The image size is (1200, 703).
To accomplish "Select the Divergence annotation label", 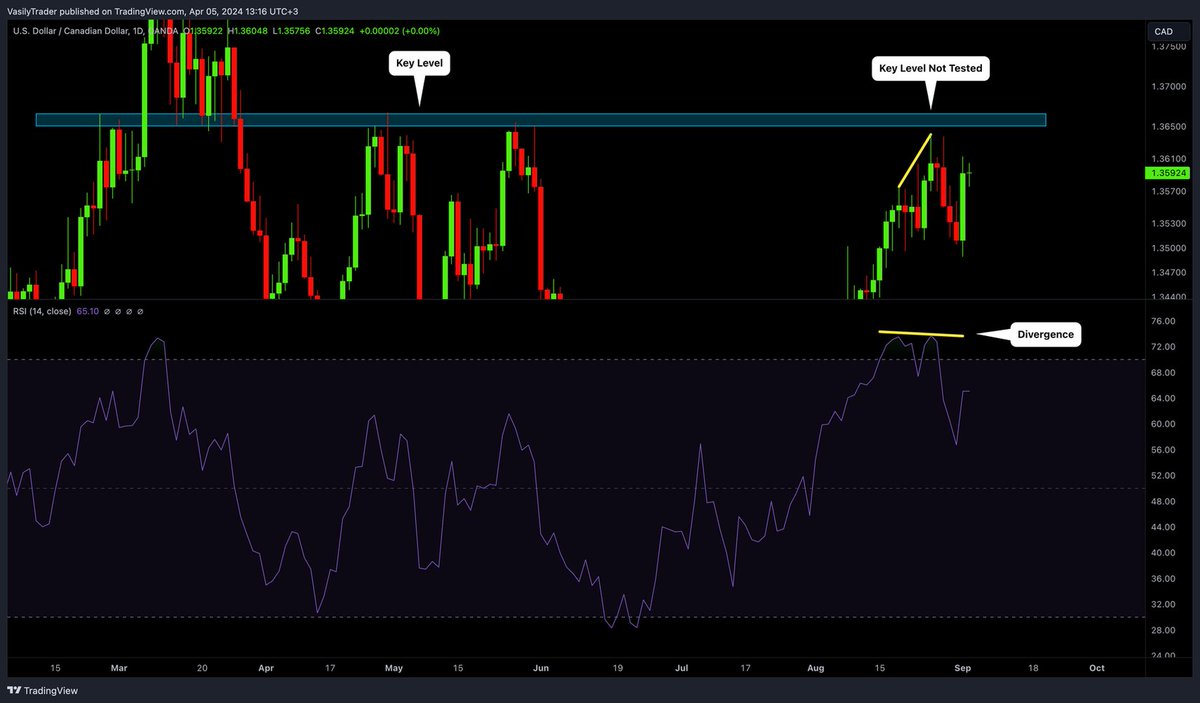I will tap(1044, 334).
